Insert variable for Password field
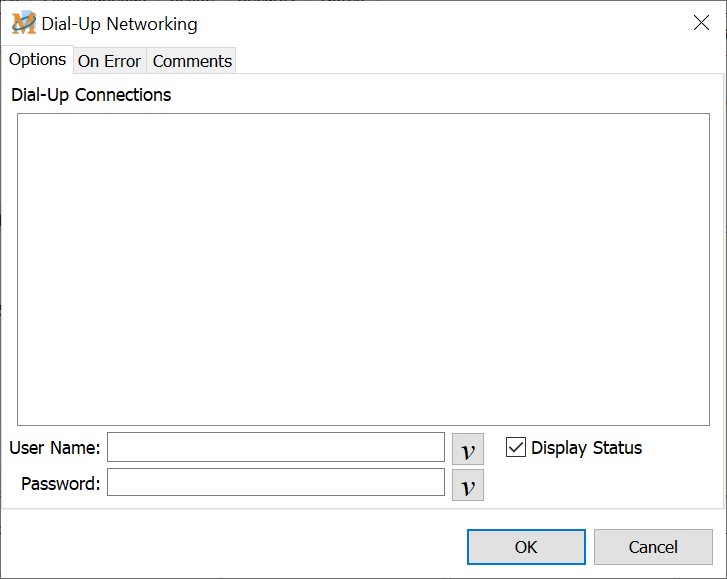This screenshot has height=579, width=727. (x=467, y=485)
